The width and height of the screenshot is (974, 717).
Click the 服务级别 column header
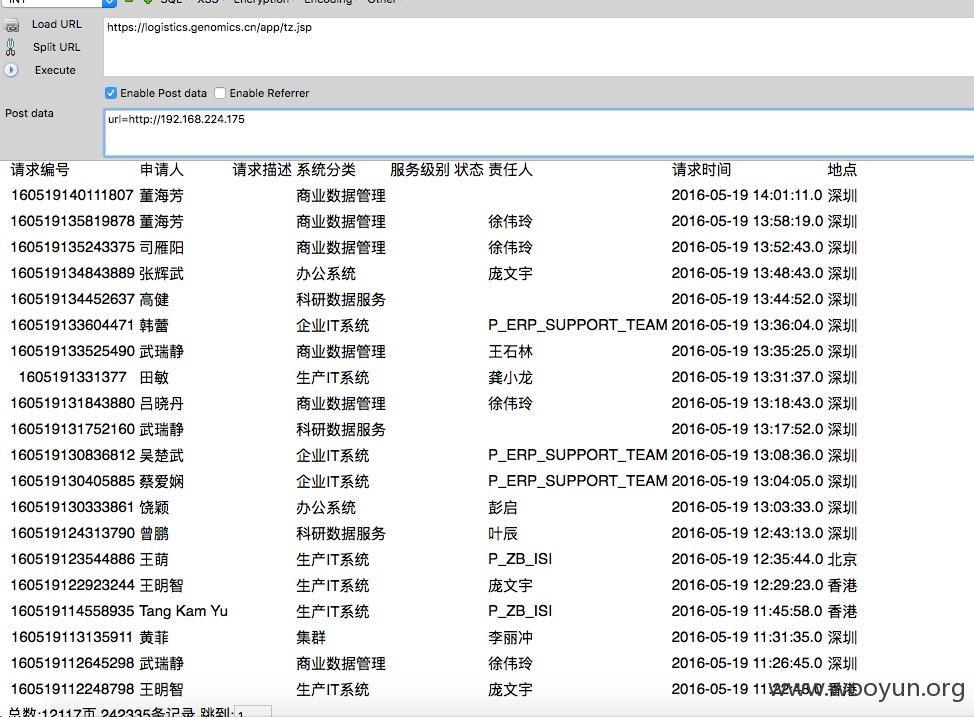click(x=420, y=170)
